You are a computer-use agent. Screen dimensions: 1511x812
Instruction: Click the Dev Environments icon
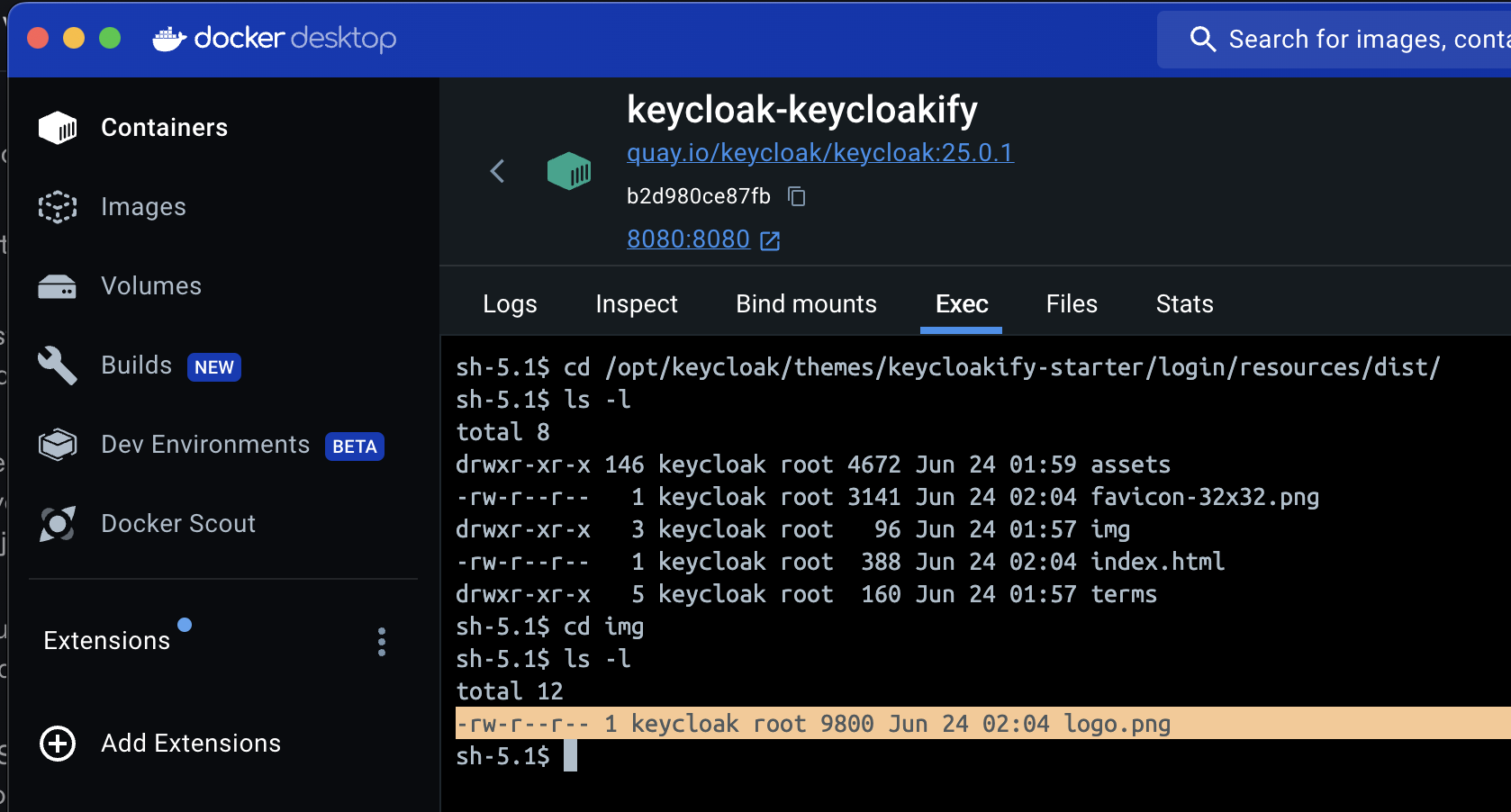click(x=58, y=445)
